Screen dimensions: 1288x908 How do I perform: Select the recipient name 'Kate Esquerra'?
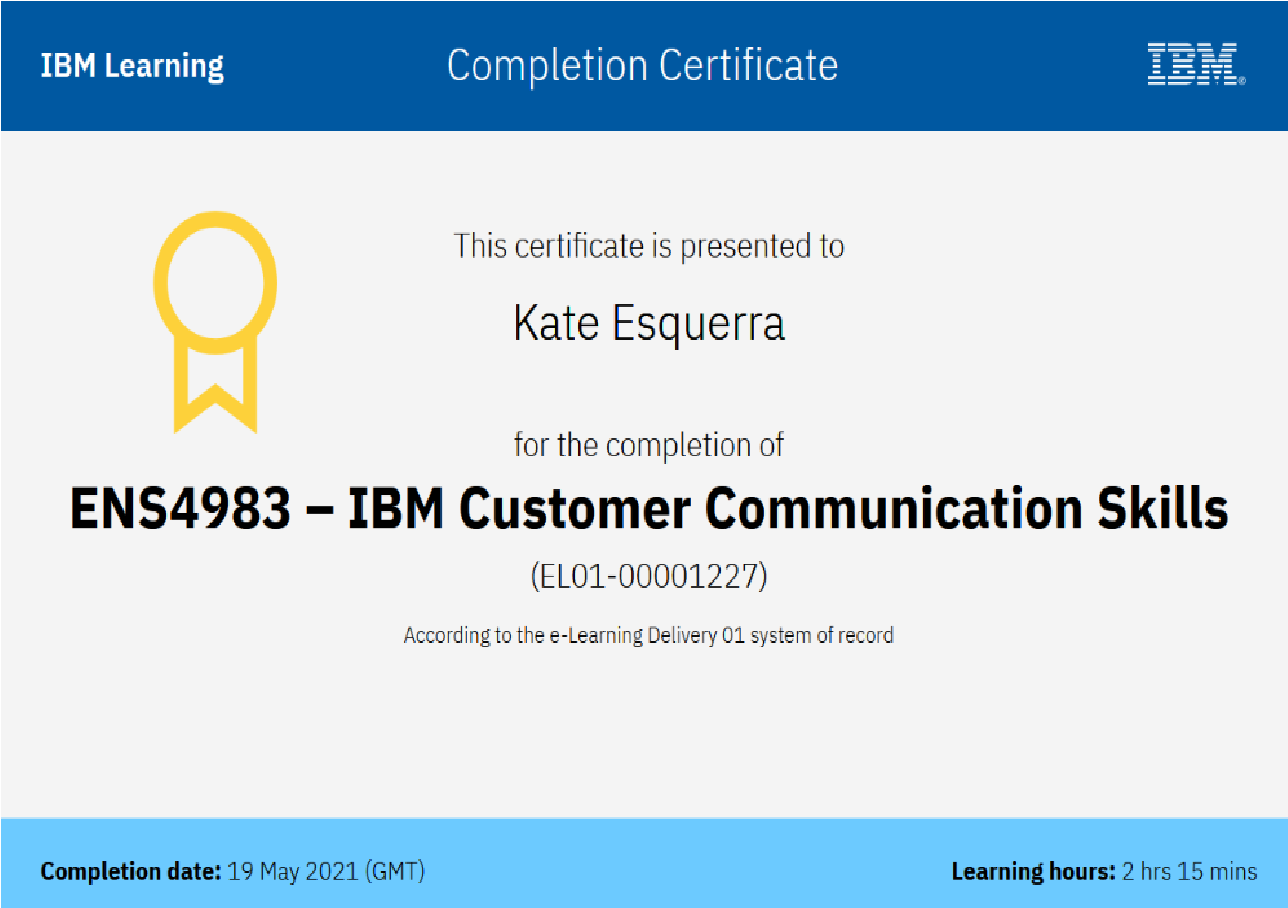649,323
